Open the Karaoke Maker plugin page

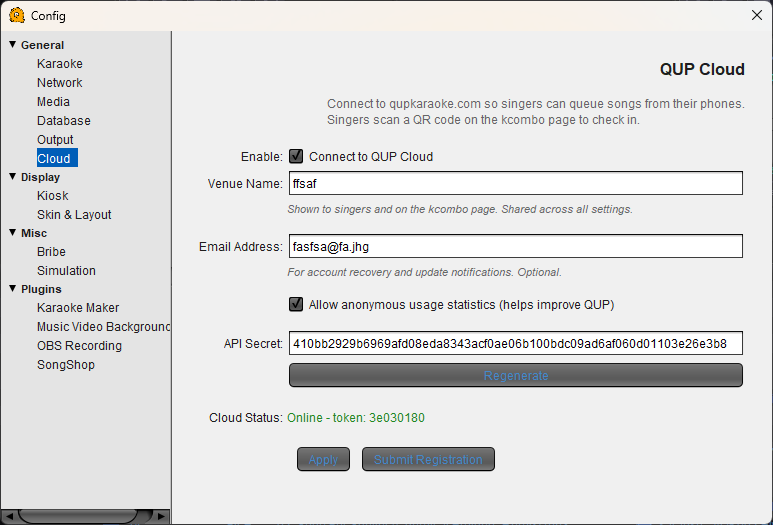pos(78,308)
